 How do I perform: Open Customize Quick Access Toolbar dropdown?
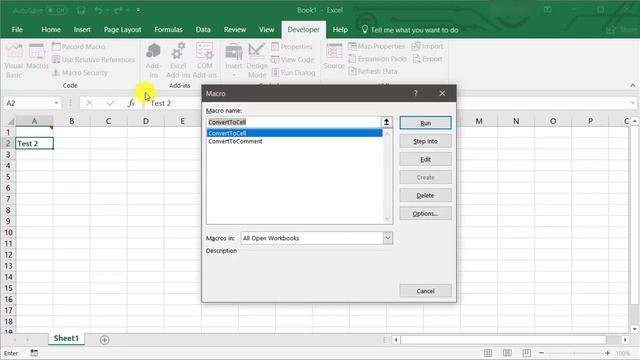pos(138,10)
